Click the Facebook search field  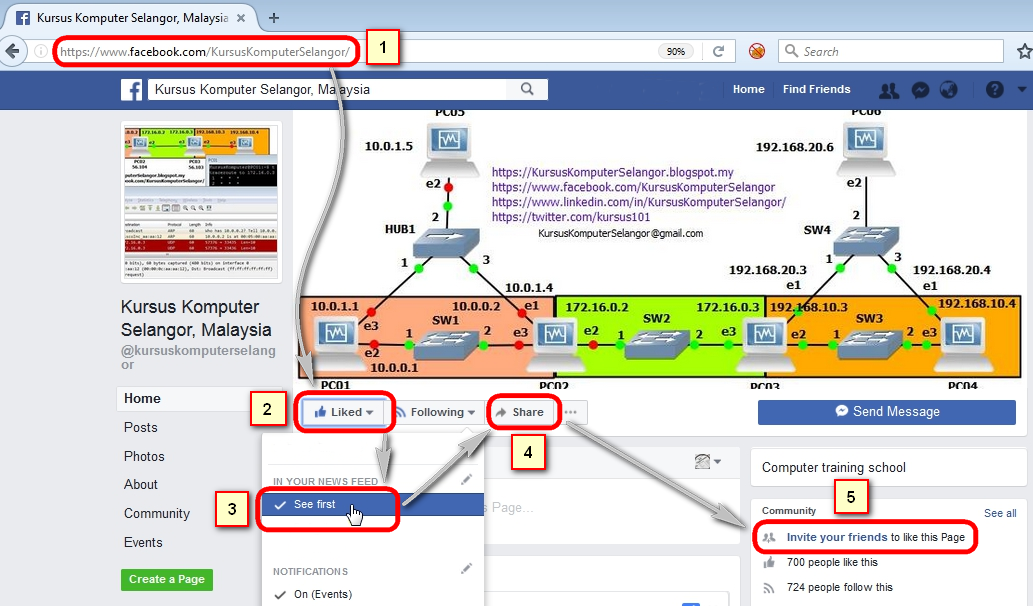click(327, 90)
